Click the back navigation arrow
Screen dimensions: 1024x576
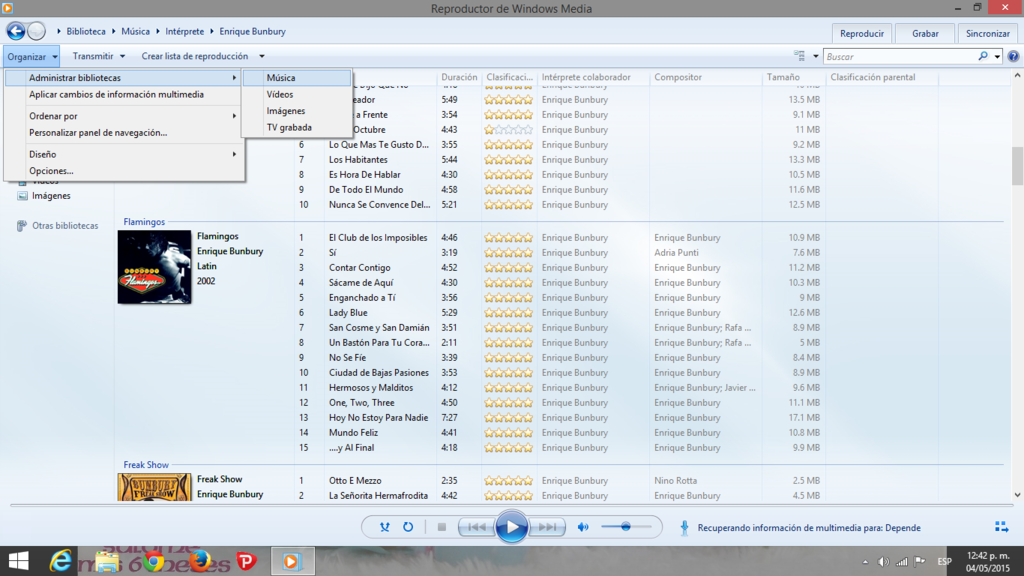pyautogui.click(x=15, y=31)
